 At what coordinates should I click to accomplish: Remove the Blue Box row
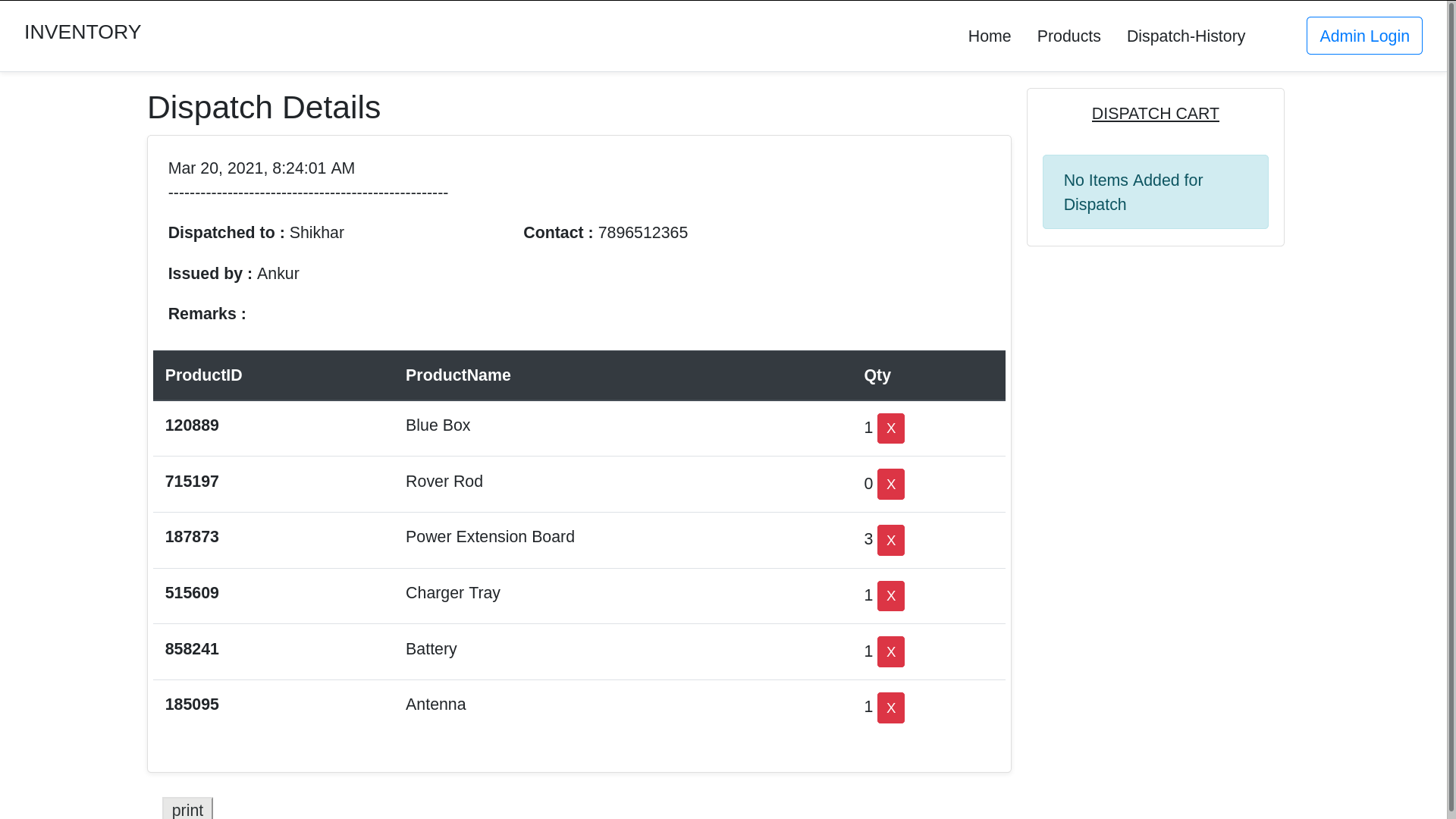point(890,428)
